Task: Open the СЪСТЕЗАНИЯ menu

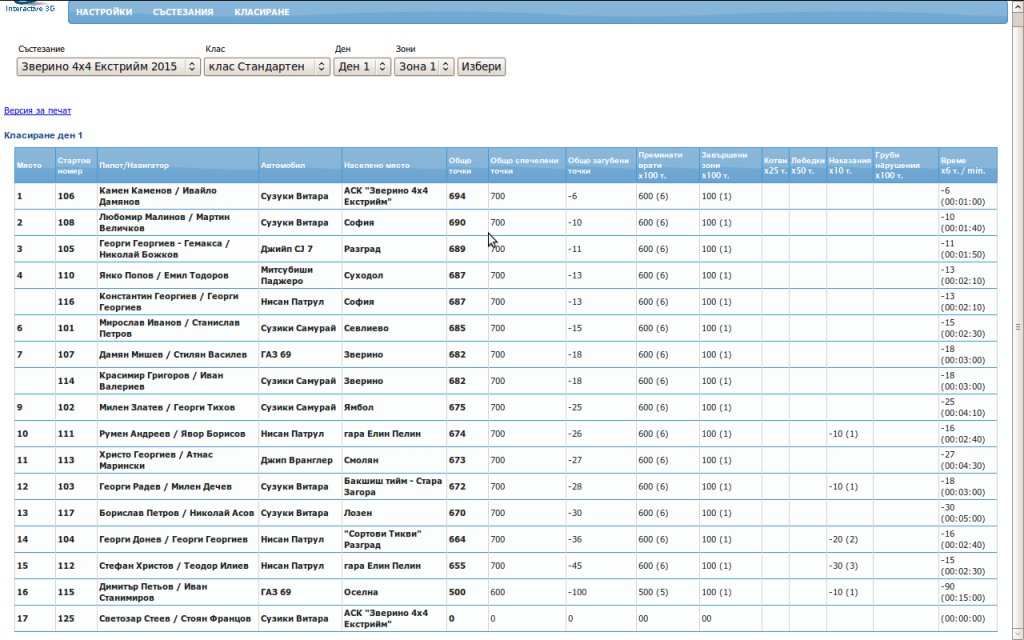Action: click(x=183, y=12)
